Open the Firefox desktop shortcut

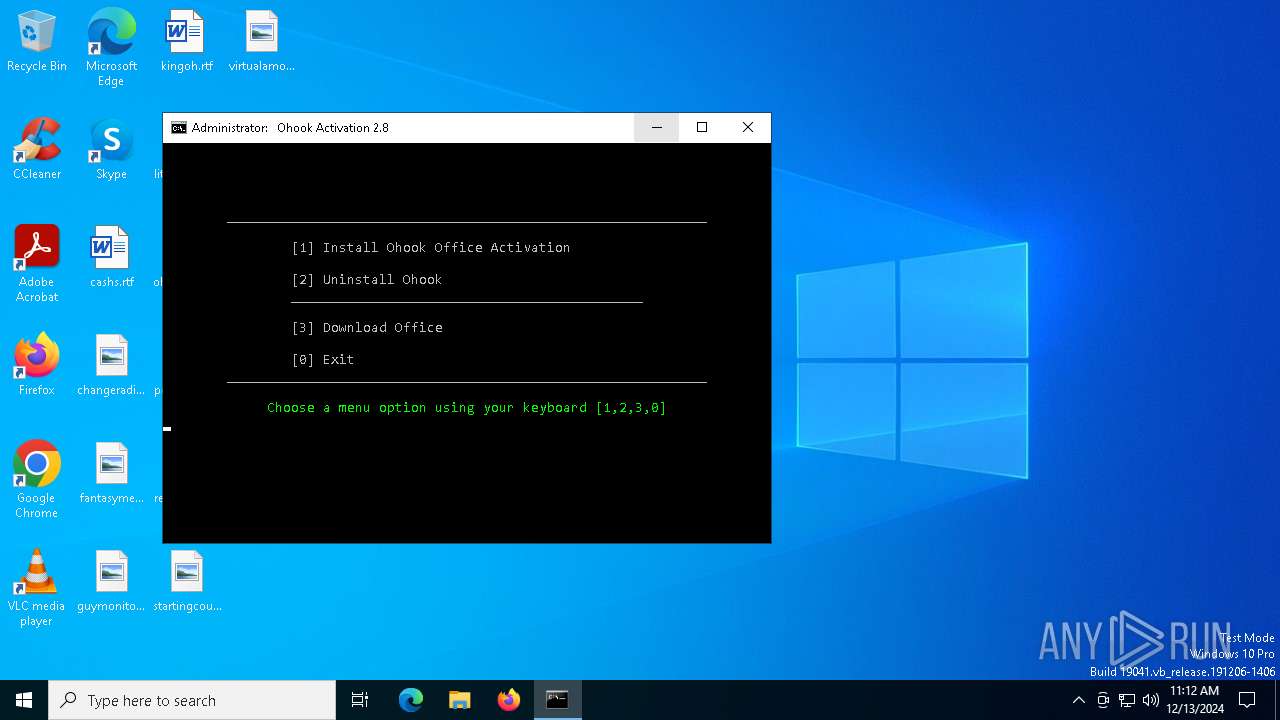pos(37,365)
